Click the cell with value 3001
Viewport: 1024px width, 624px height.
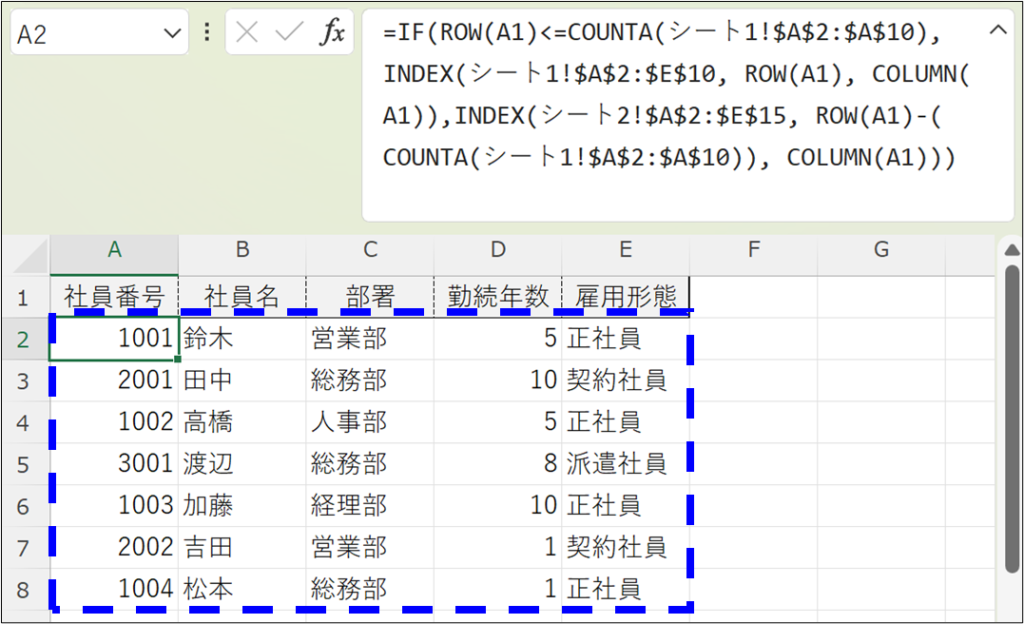point(114,463)
